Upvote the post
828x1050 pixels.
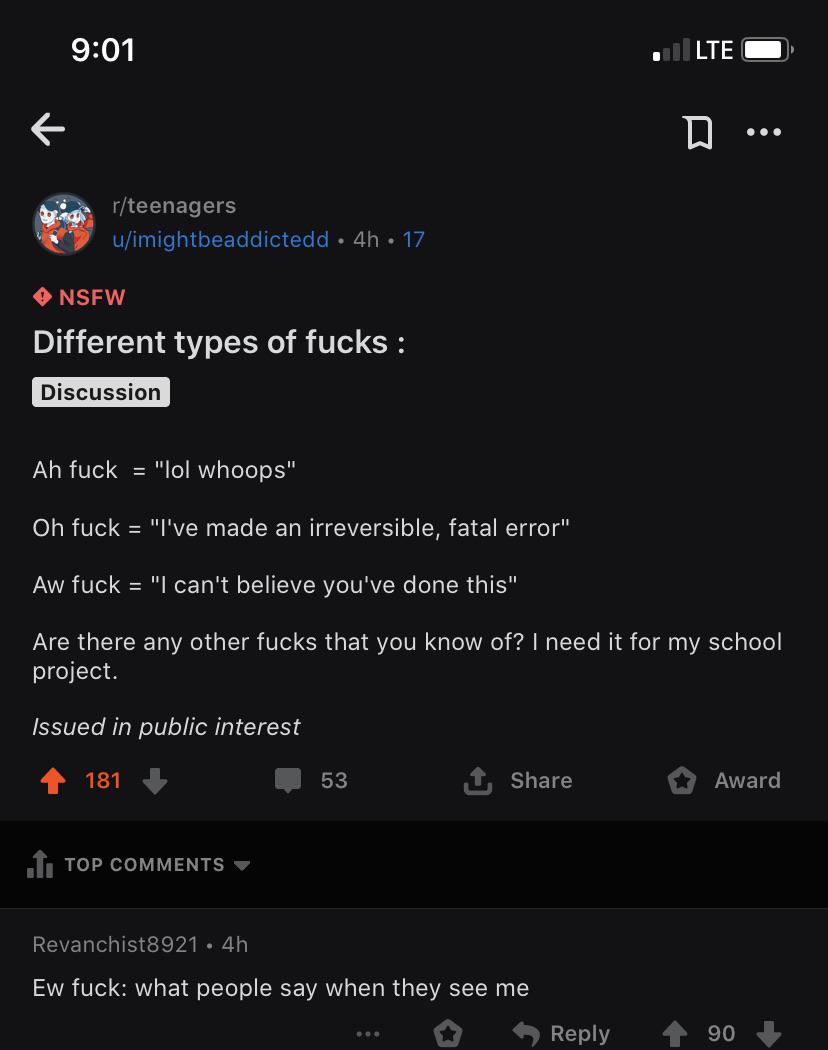pyautogui.click(x=51, y=780)
